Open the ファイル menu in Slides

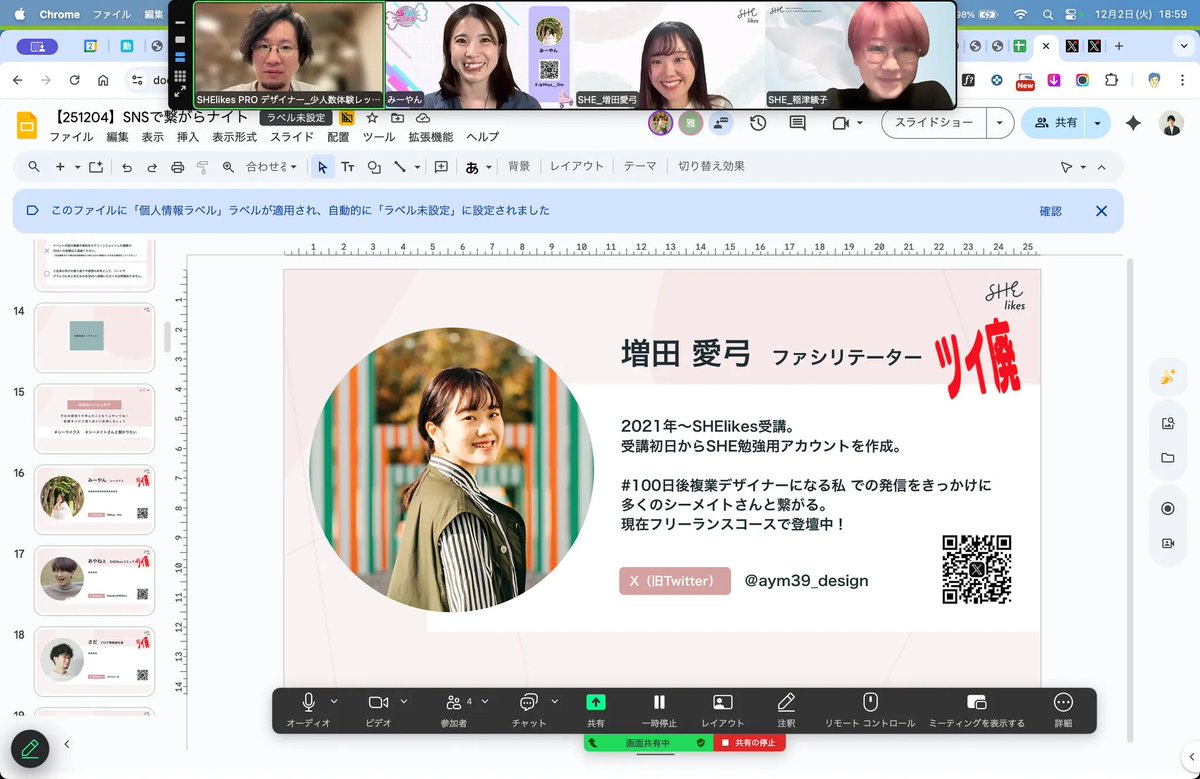(x=71, y=137)
